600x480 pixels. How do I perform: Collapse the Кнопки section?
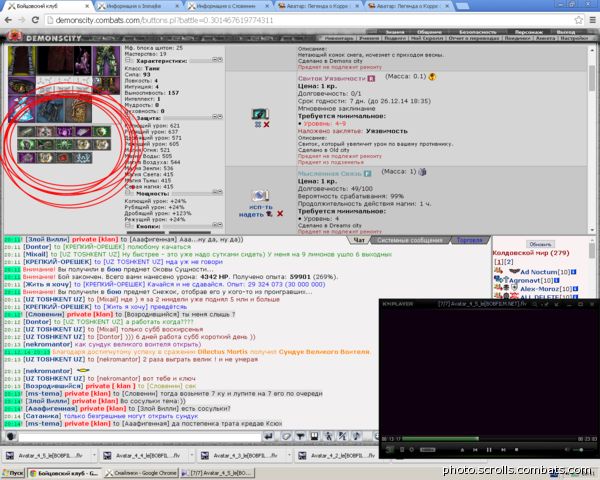[x=129, y=226]
